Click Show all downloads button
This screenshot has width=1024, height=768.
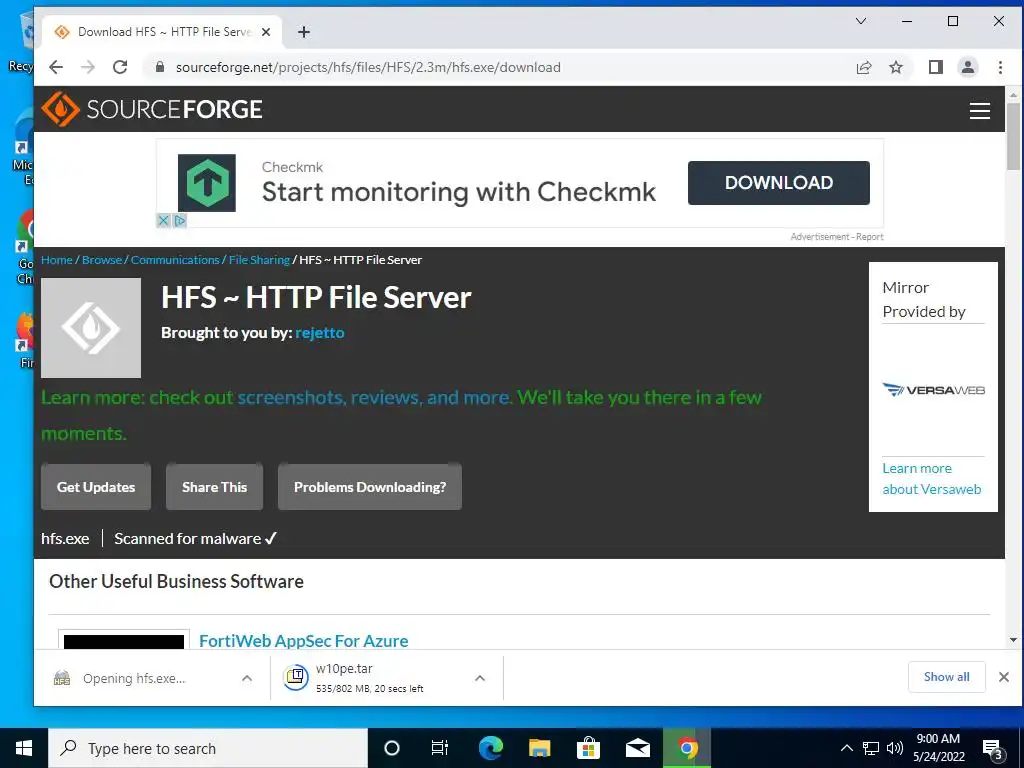click(946, 677)
